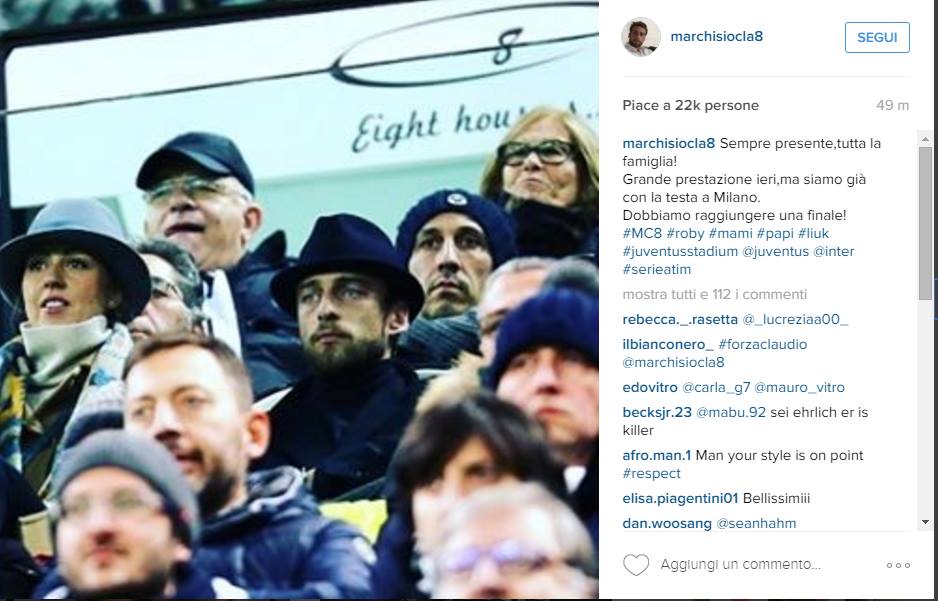Open marchisiocla8 profile avatar picture

click(x=641, y=36)
